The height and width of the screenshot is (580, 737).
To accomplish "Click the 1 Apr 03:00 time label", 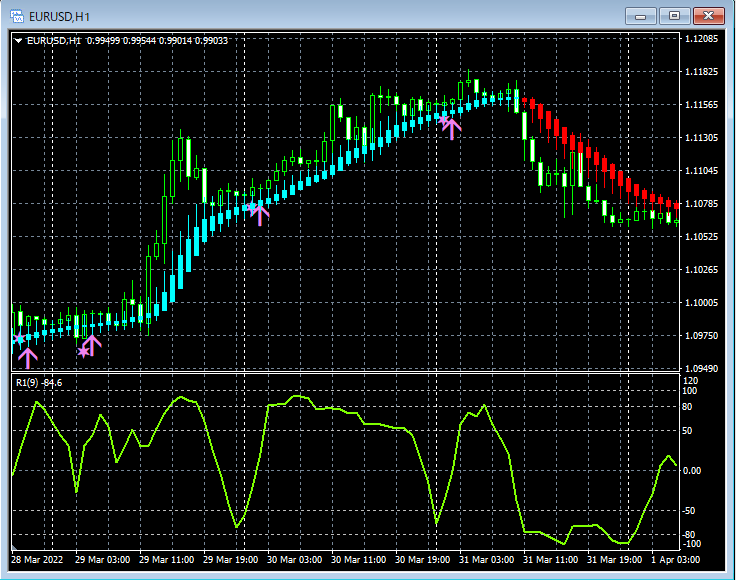I will (x=675, y=560).
